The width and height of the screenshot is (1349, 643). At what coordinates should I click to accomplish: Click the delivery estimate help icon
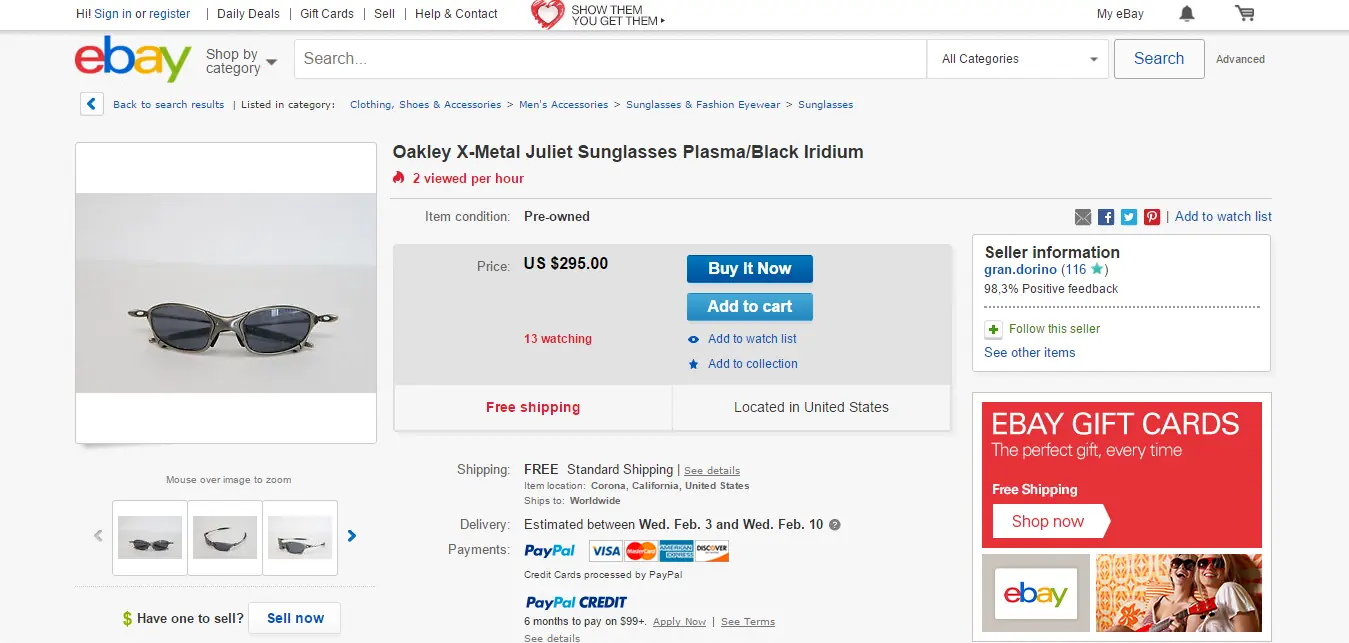click(x=835, y=524)
